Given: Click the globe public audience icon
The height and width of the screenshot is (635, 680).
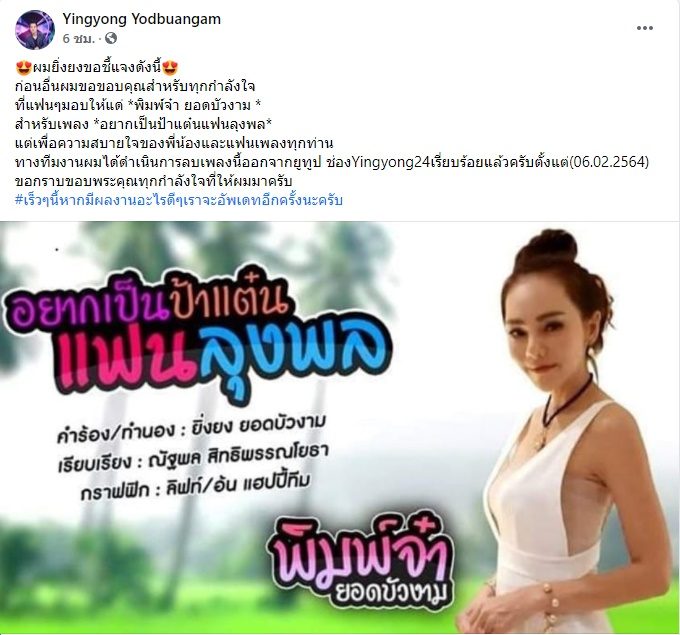Looking at the screenshot, I should pos(111,38).
